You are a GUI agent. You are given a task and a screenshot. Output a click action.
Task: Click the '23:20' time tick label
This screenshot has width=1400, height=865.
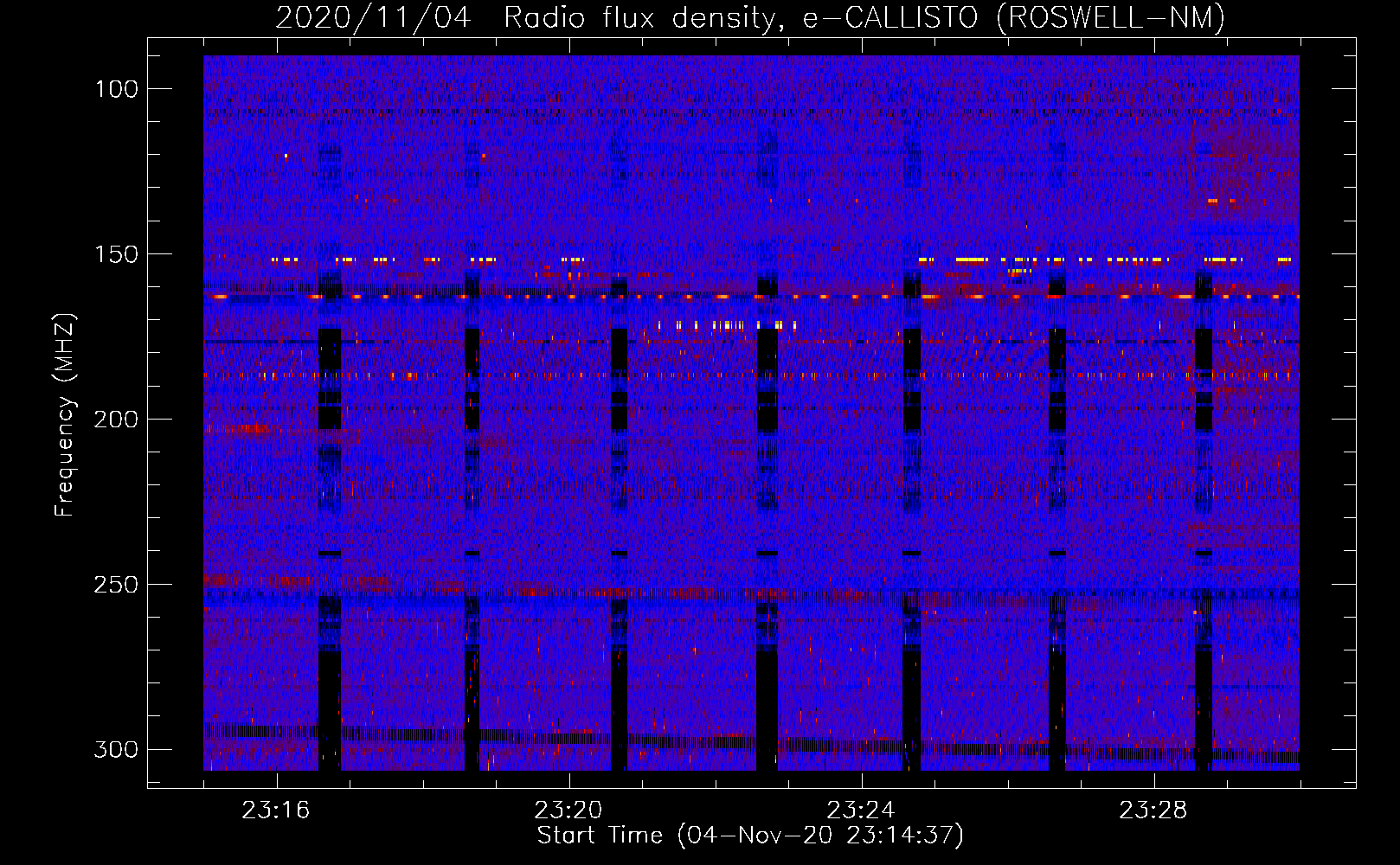pos(568,811)
